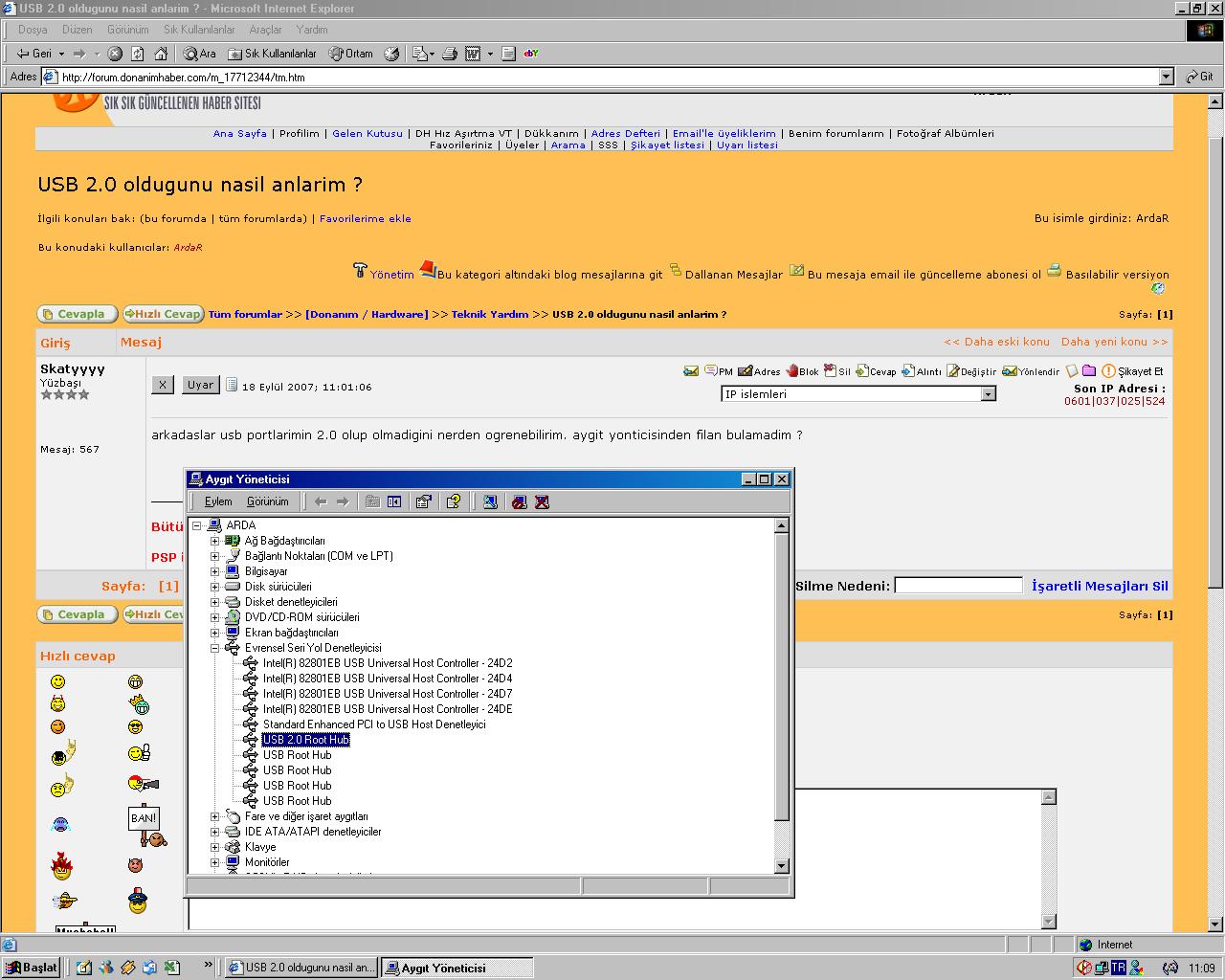1225x980 pixels.
Task: Open the Yardım menu in Internet Explorer
Action: (x=312, y=30)
